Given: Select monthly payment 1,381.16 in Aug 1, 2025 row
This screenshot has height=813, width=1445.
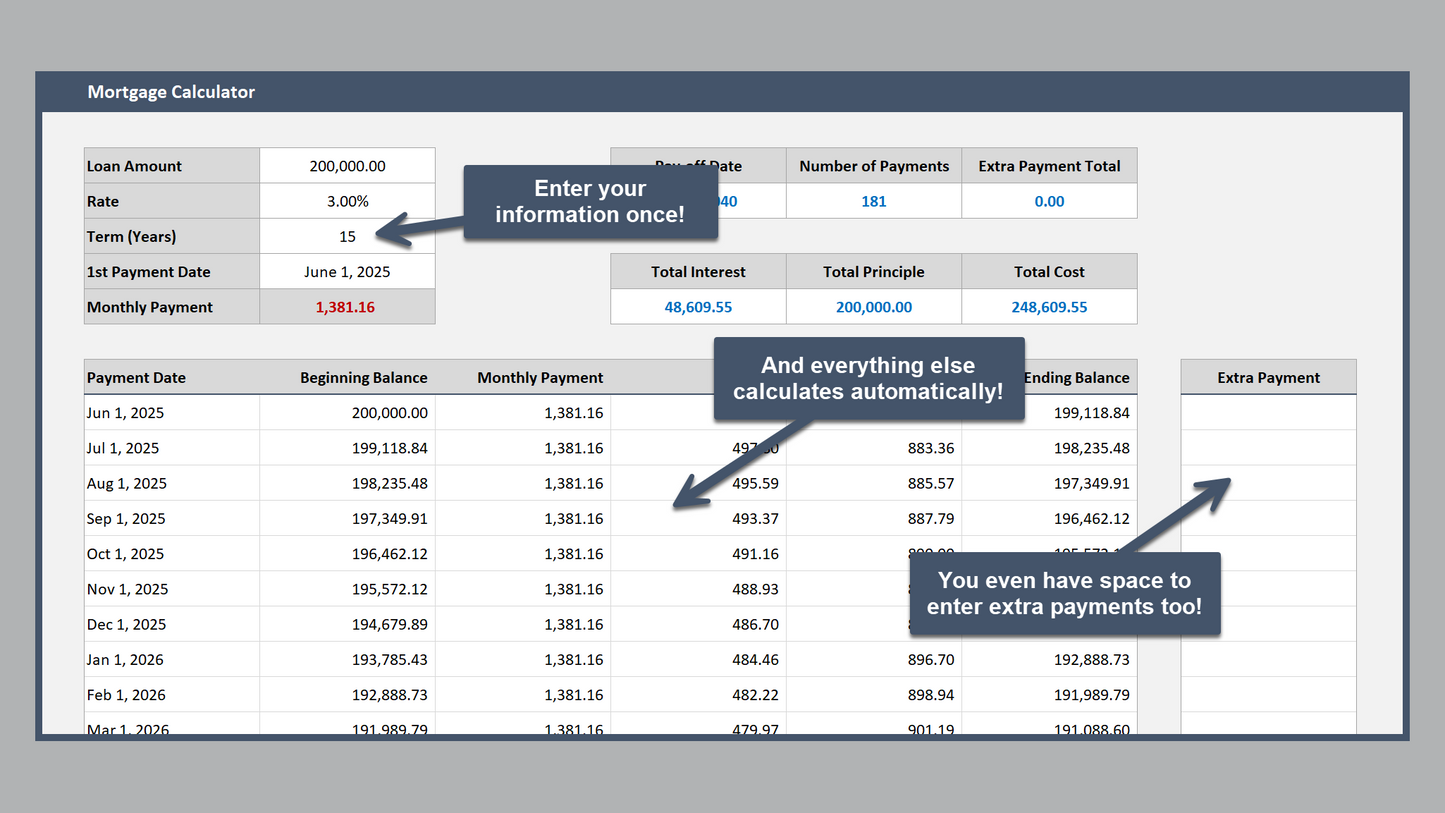Looking at the screenshot, I should coord(523,483).
